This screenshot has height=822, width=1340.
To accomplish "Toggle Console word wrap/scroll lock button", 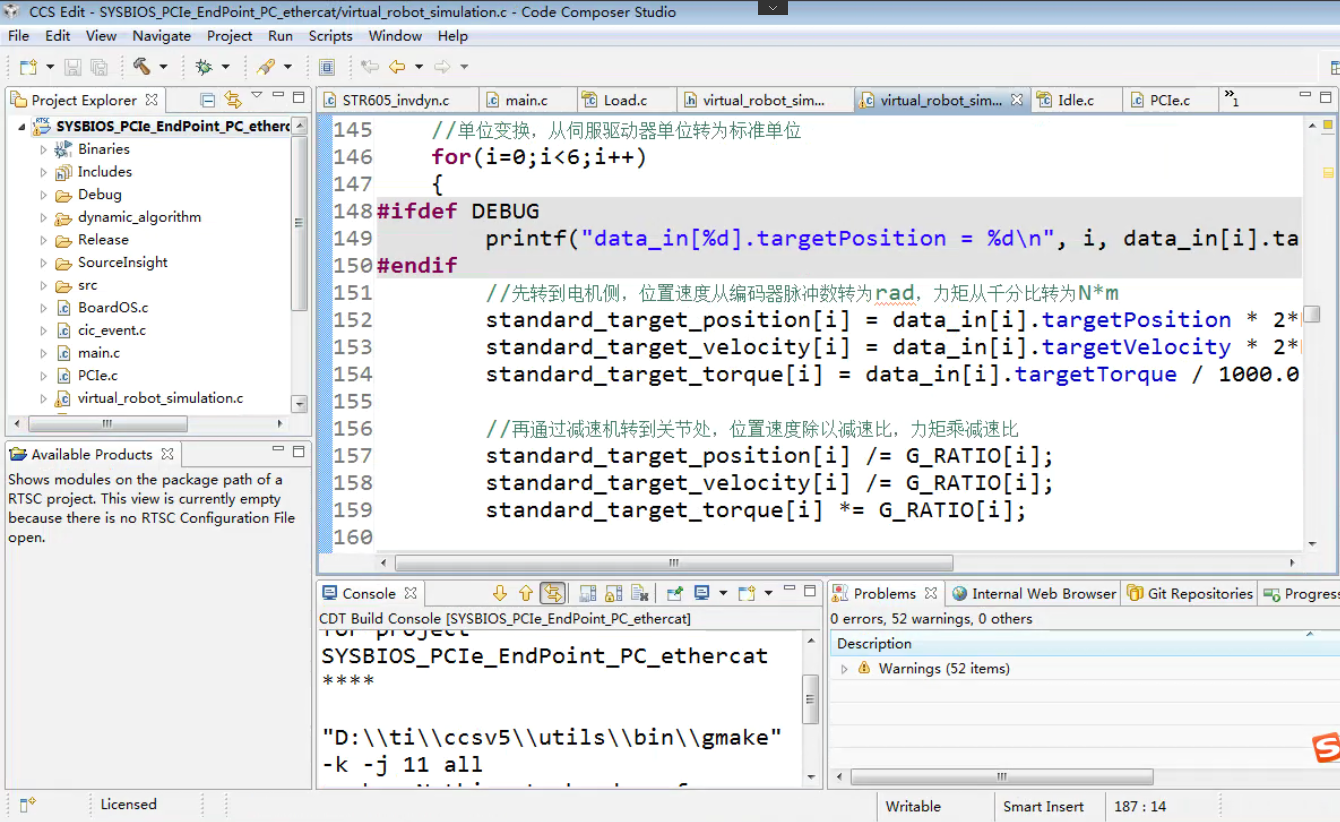I will point(552,593).
